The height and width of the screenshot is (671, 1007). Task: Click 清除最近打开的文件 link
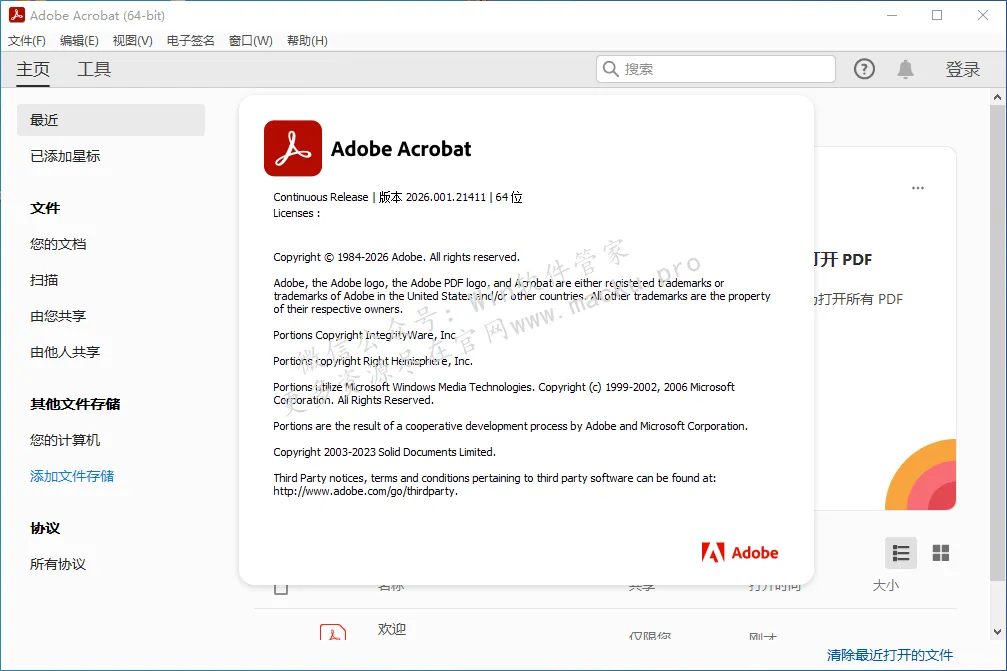889,655
